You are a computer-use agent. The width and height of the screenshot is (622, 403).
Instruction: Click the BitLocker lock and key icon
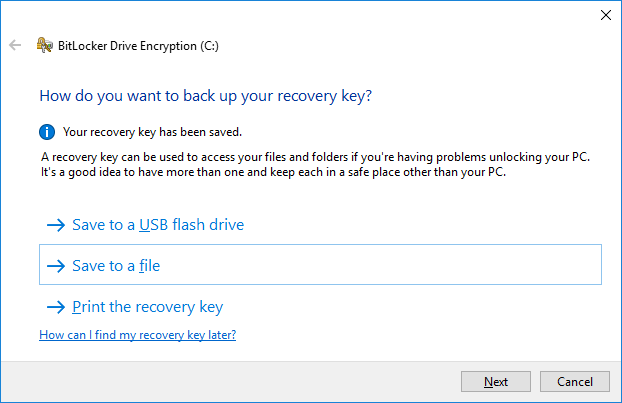click(x=44, y=45)
